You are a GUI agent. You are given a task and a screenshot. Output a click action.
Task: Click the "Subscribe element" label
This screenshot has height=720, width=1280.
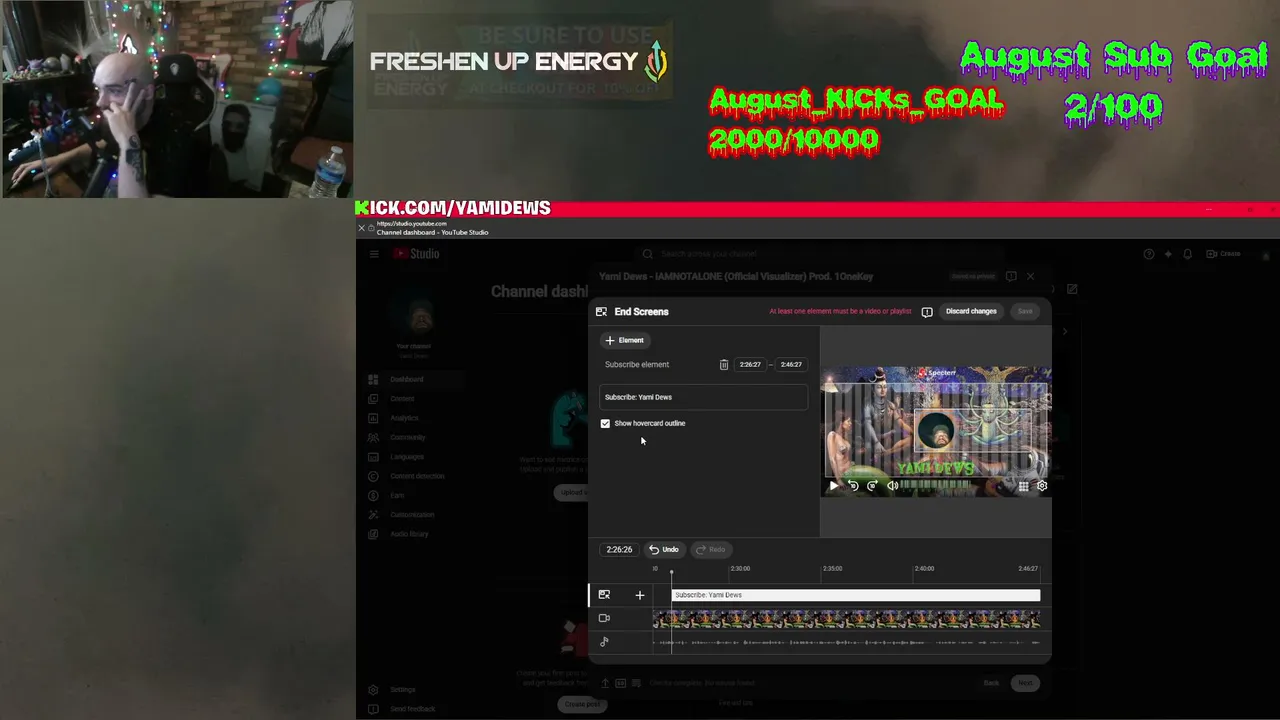point(637,365)
